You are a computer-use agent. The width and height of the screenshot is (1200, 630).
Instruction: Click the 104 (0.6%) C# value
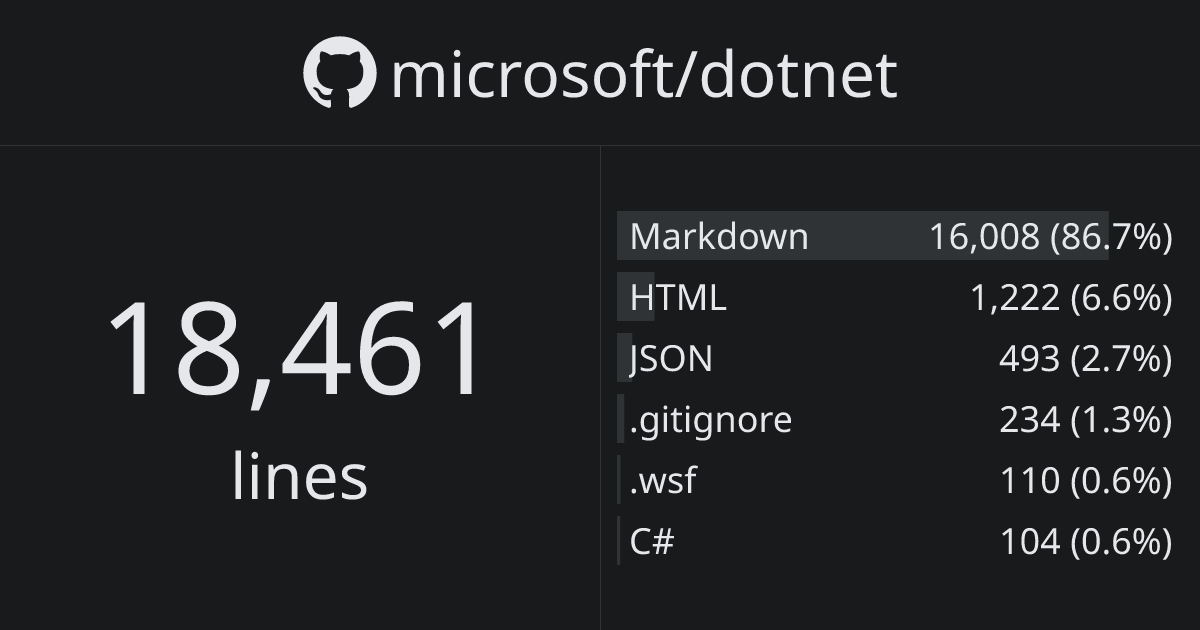(x=1086, y=542)
